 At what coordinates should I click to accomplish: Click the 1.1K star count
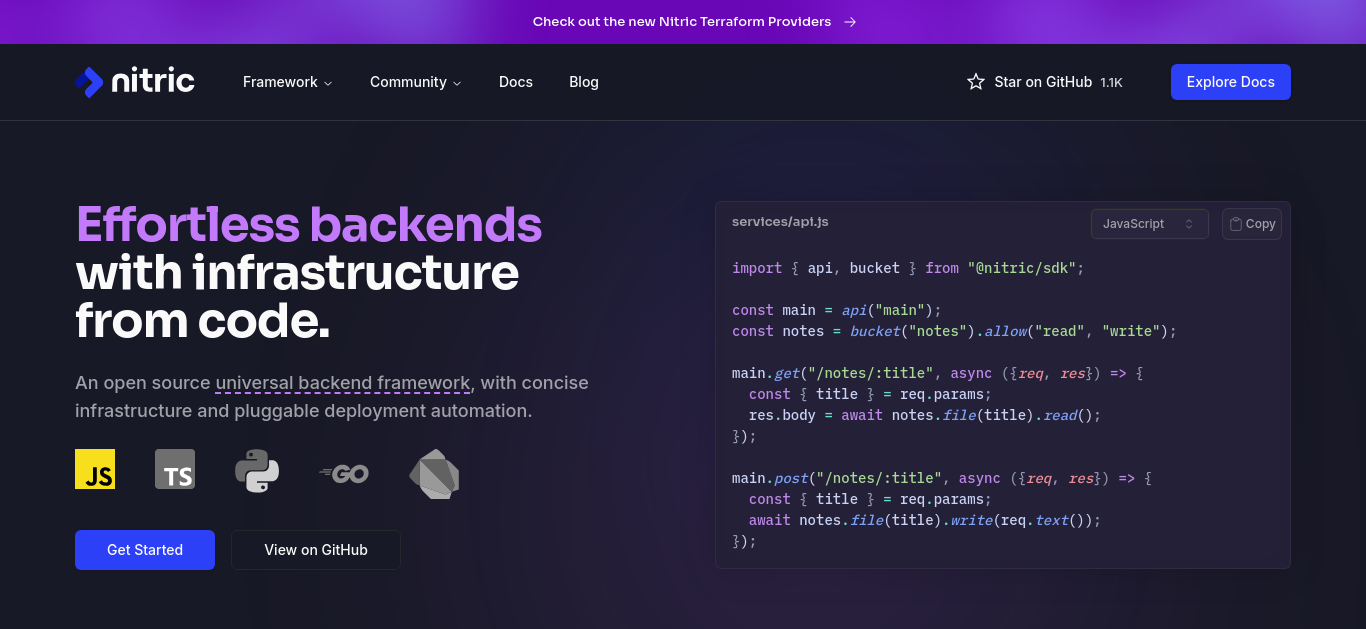[1112, 83]
